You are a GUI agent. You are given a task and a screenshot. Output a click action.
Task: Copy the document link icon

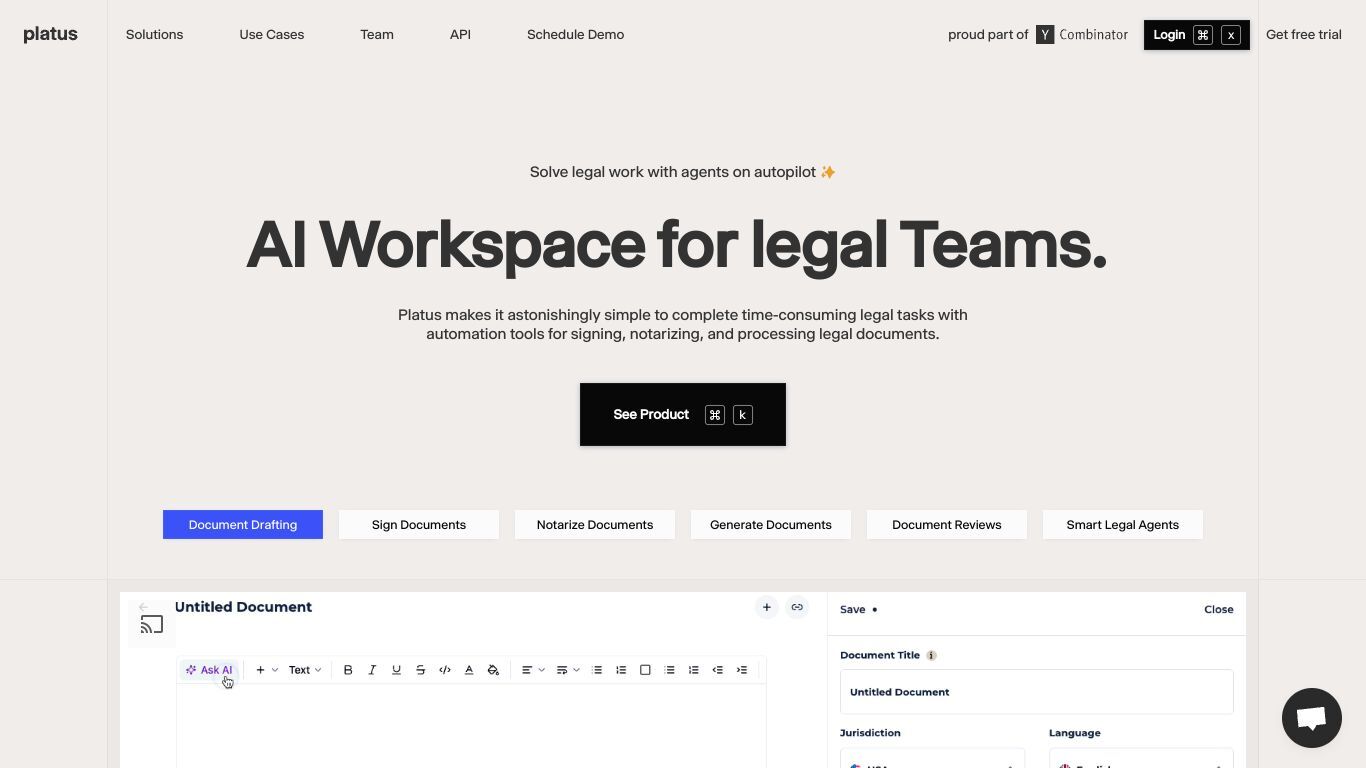[x=797, y=607]
